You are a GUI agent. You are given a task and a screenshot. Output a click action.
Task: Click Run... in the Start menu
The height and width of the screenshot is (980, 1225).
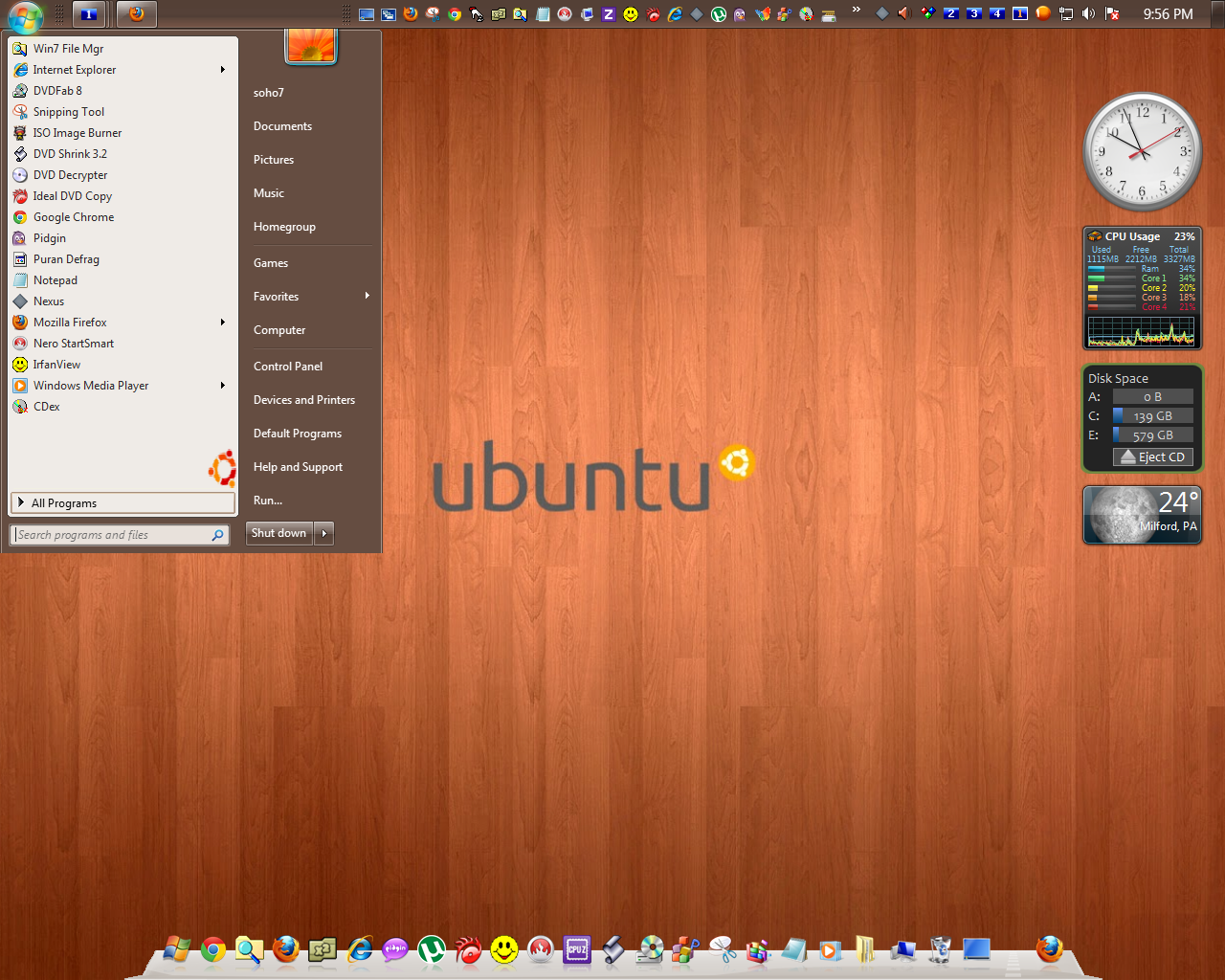click(x=268, y=501)
